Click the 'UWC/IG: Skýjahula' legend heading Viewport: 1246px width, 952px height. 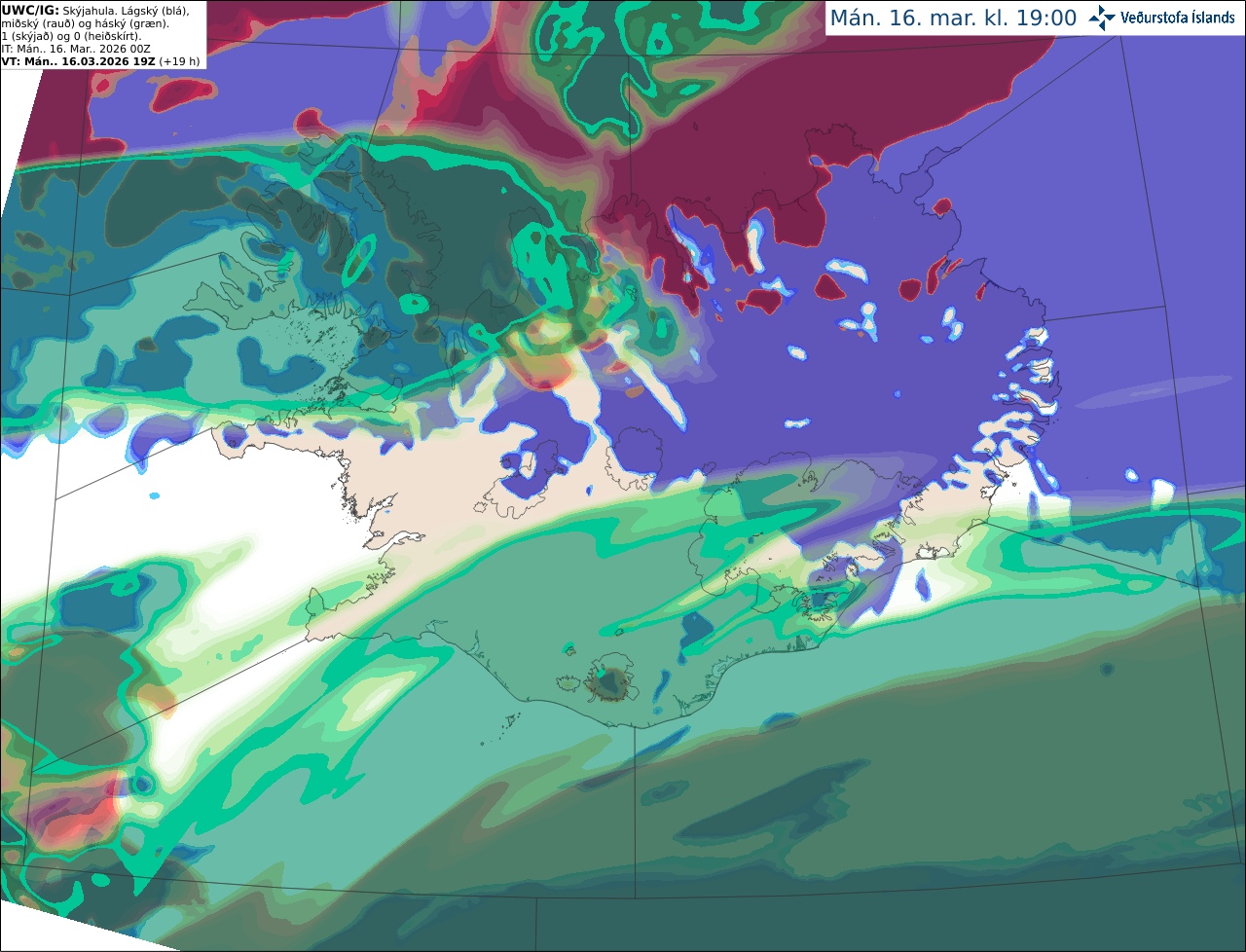(x=57, y=10)
